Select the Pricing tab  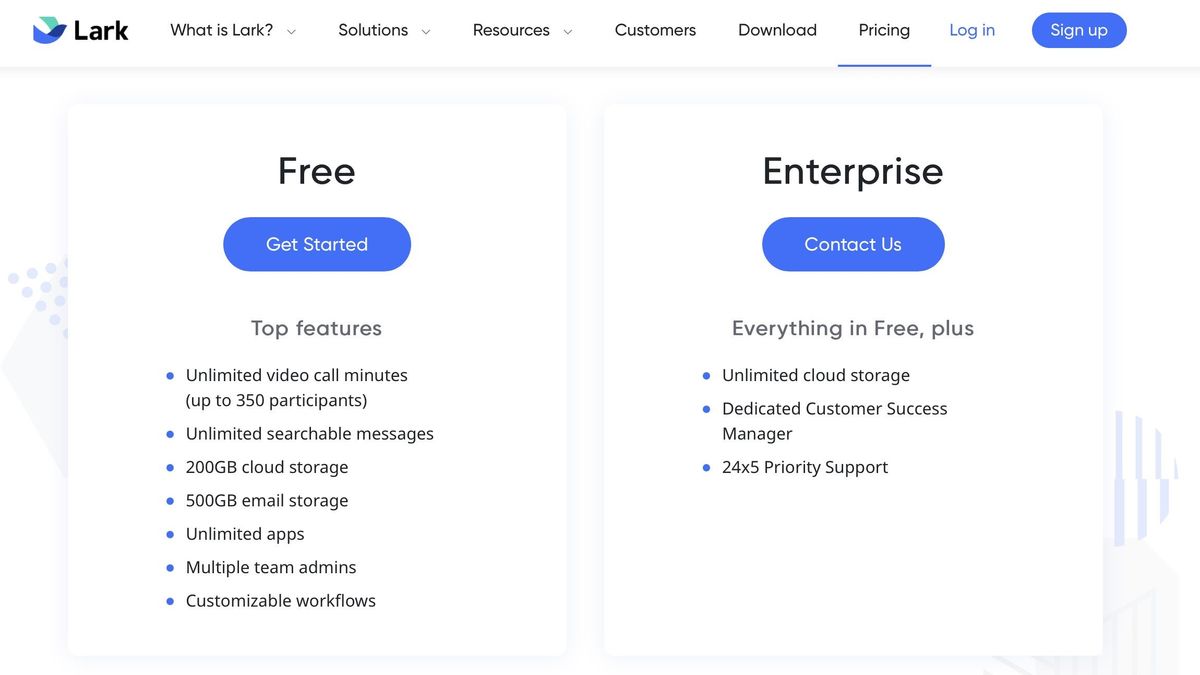pyautogui.click(x=884, y=30)
